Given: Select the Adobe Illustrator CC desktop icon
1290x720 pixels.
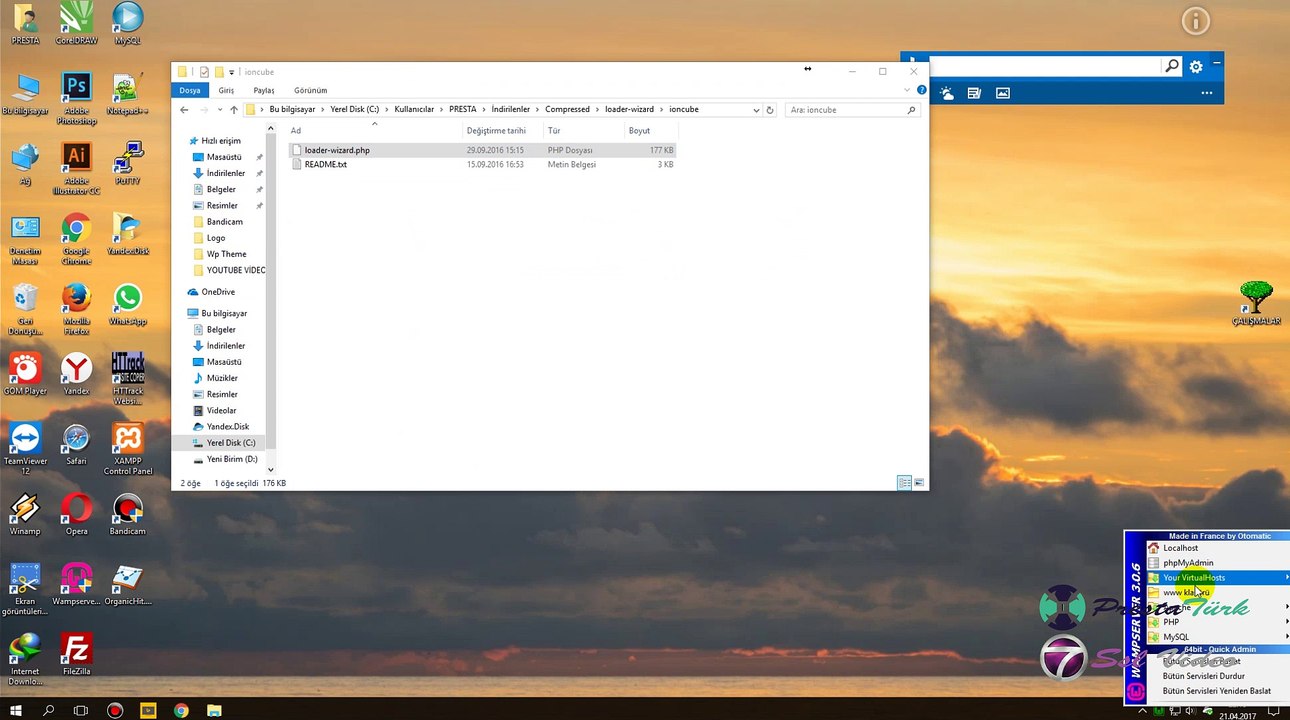Looking at the screenshot, I should (76, 168).
